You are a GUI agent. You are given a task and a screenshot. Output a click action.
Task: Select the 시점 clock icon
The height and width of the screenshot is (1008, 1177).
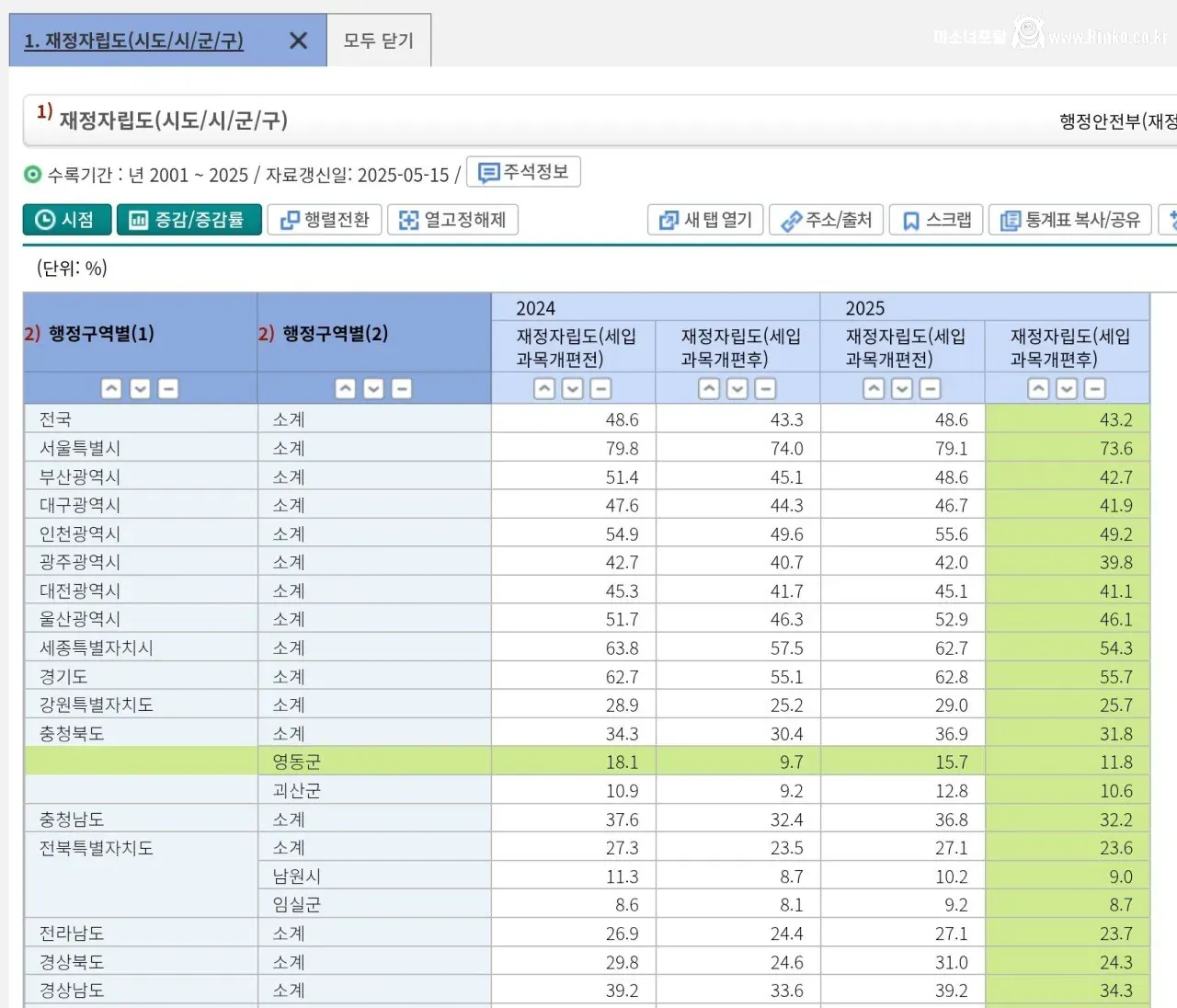coord(45,219)
